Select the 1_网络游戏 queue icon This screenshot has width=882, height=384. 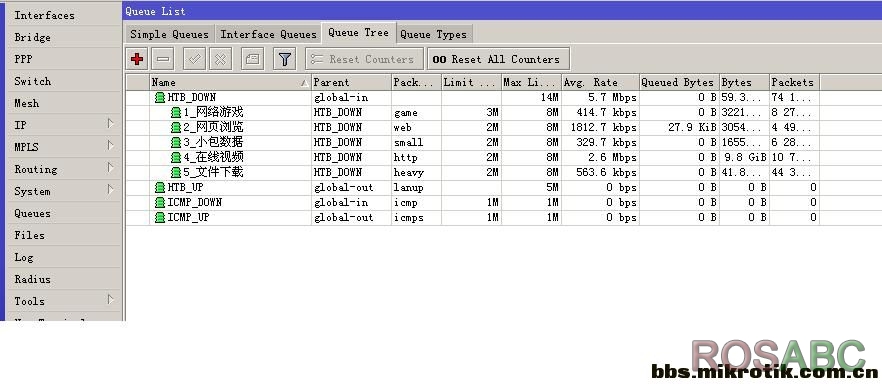coord(176,112)
